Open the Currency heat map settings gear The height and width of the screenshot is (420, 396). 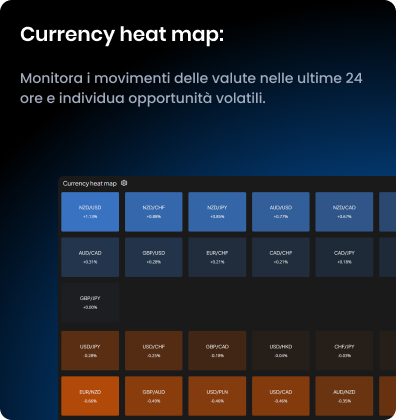tap(124, 183)
